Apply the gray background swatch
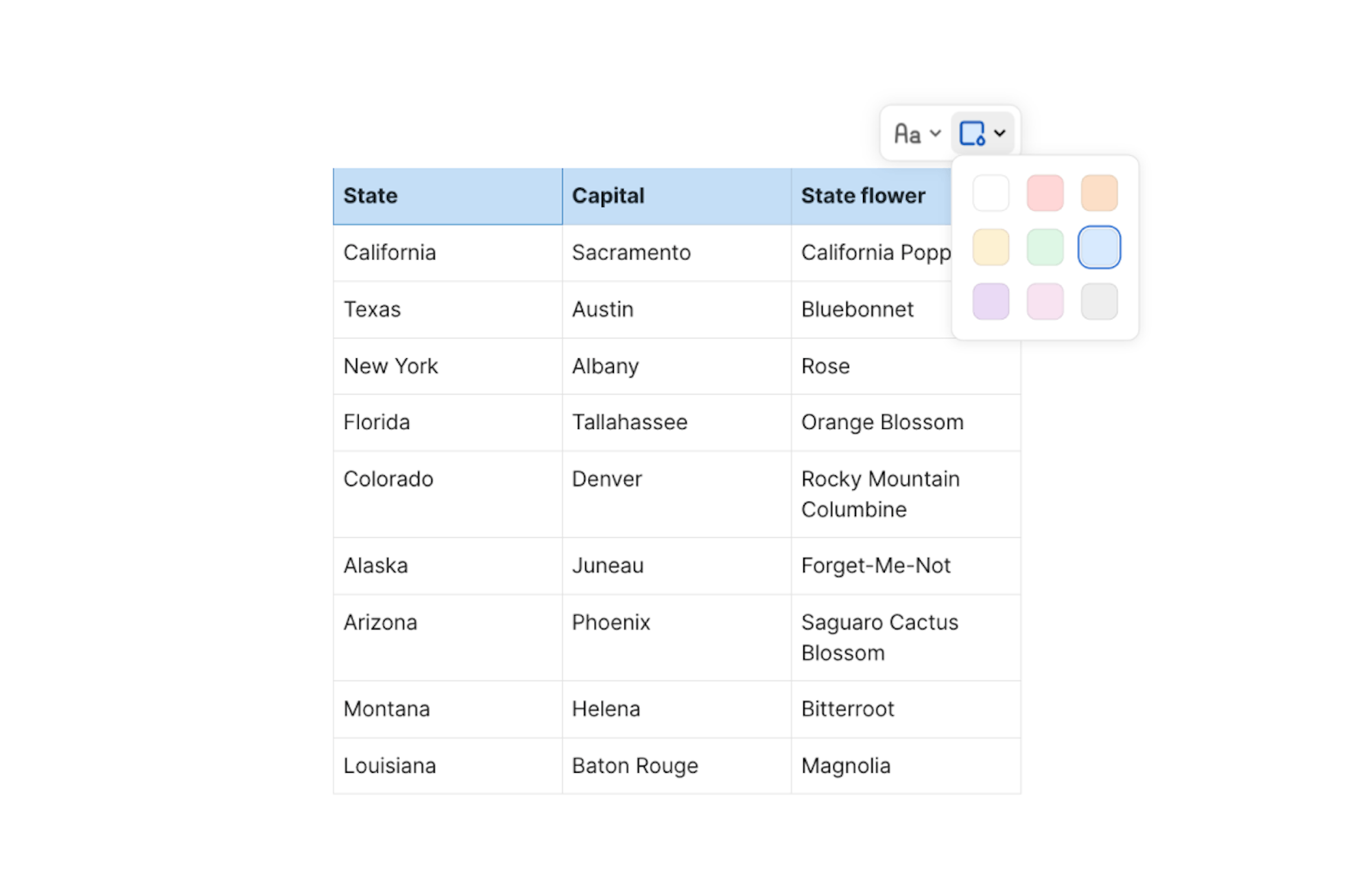The width and height of the screenshot is (1372, 895). point(1099,301)
